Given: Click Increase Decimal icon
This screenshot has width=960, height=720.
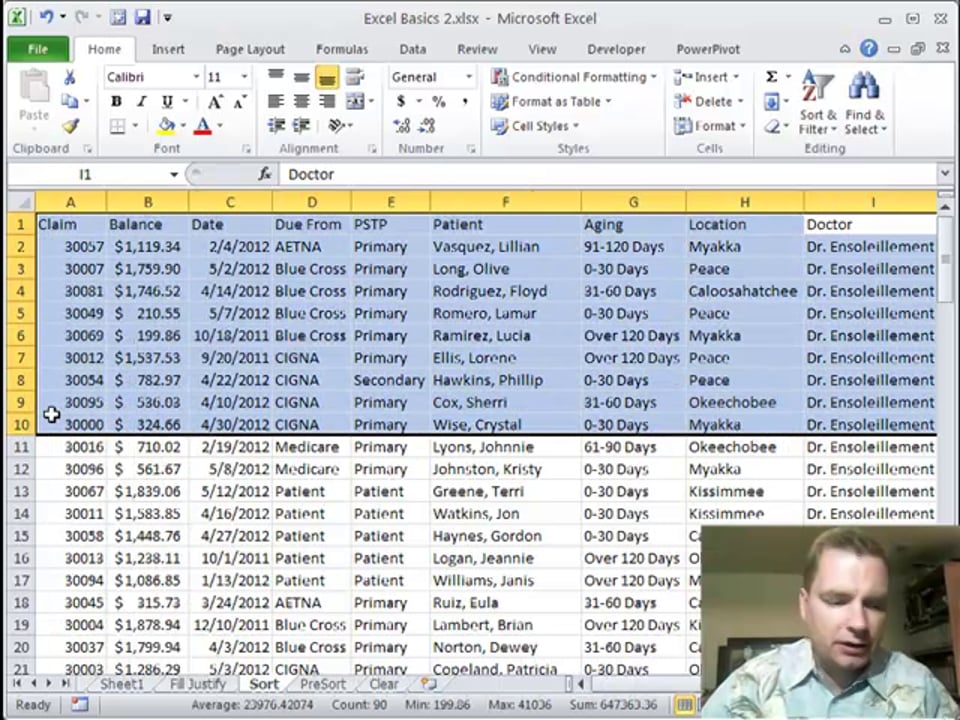Looking at the screenshot, I should click(402, 126).
